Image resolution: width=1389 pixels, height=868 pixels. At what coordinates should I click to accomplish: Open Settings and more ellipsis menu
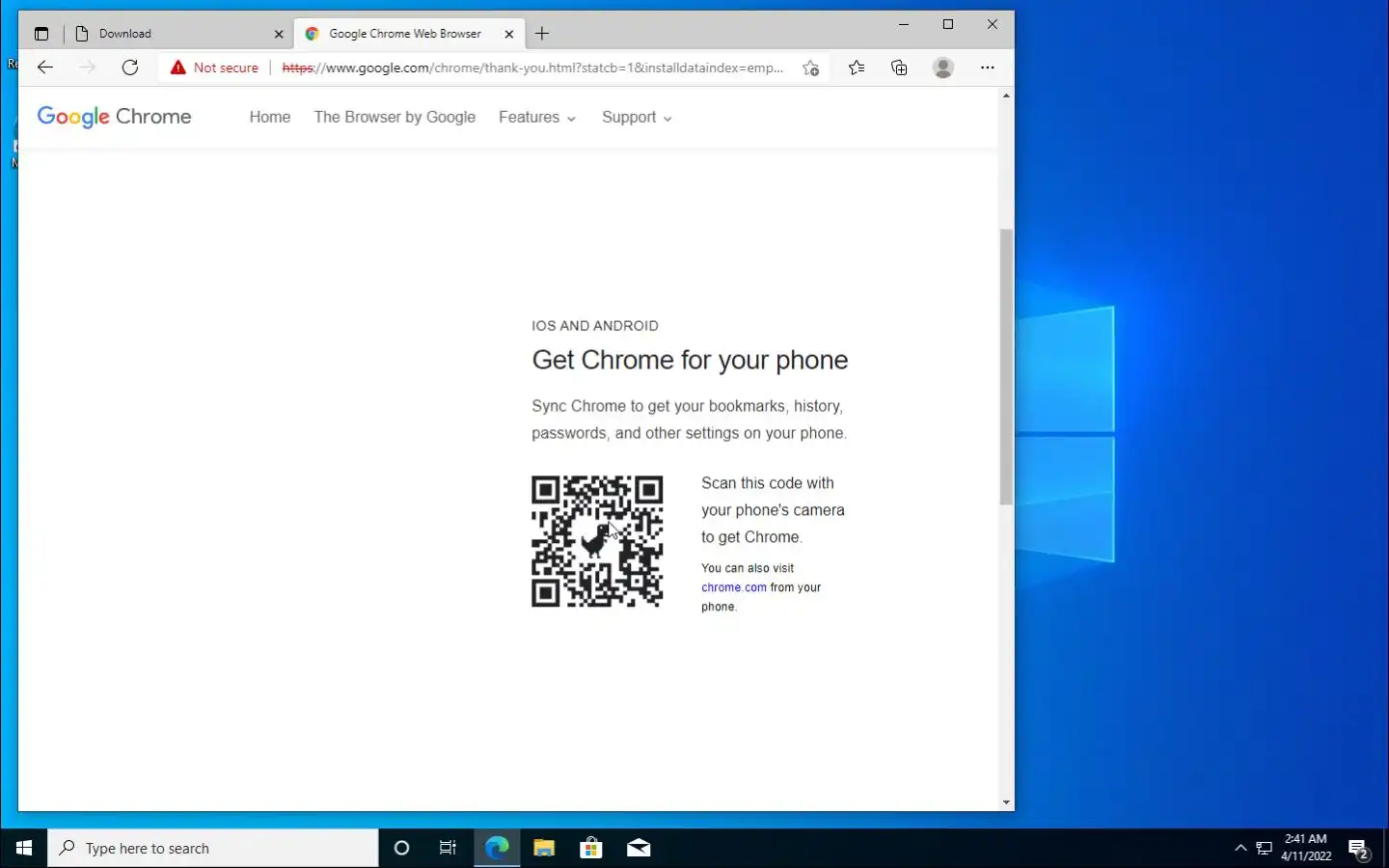point(987,68)
